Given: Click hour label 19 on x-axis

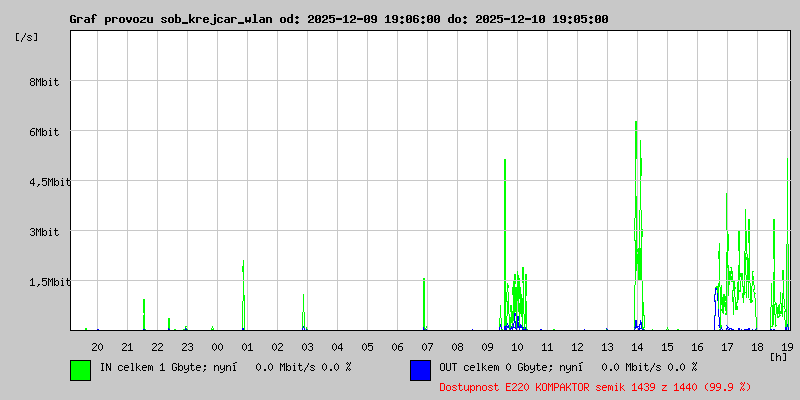Looking at the screenshot, I should pyautogui.click(x=787, y=347).
